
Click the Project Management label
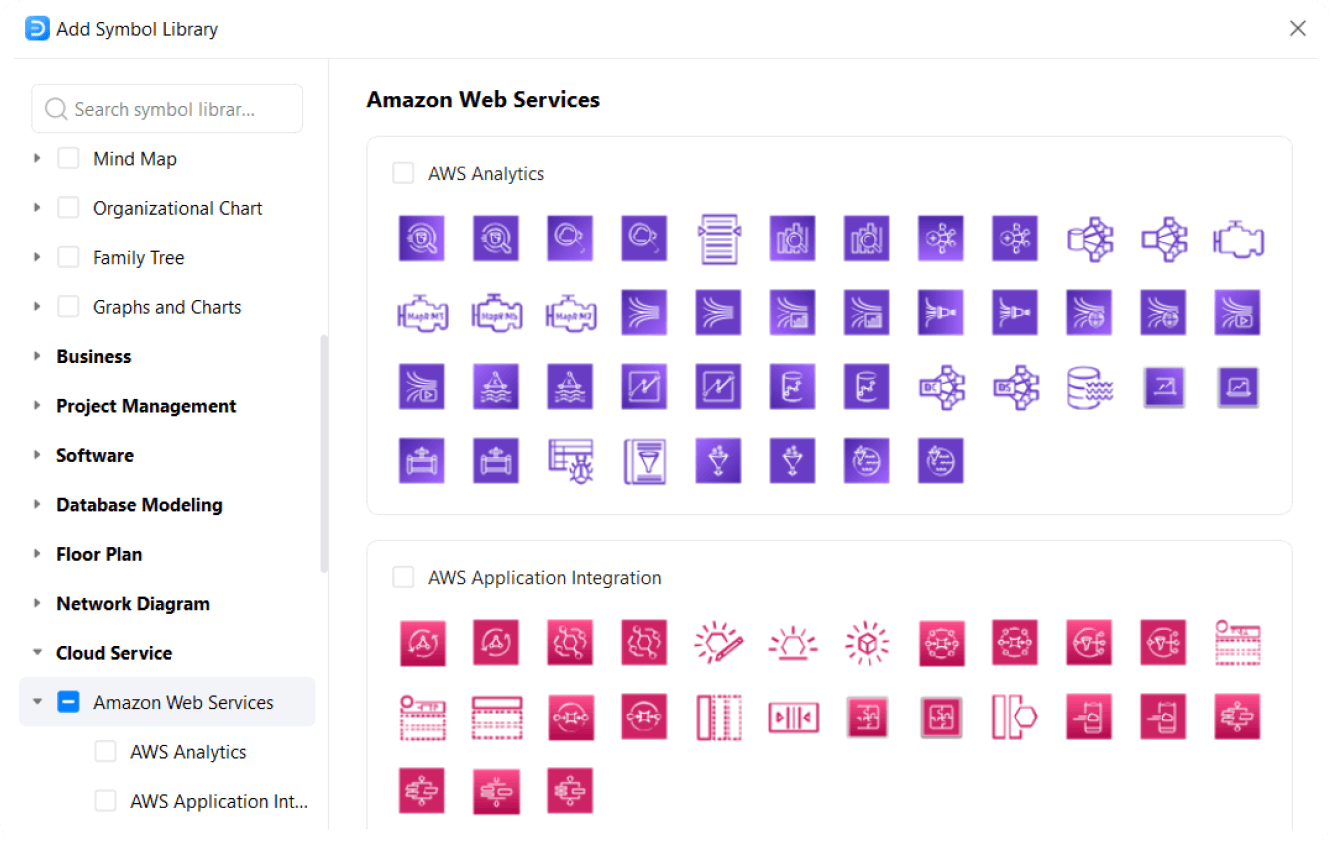(x=146, y=406)
